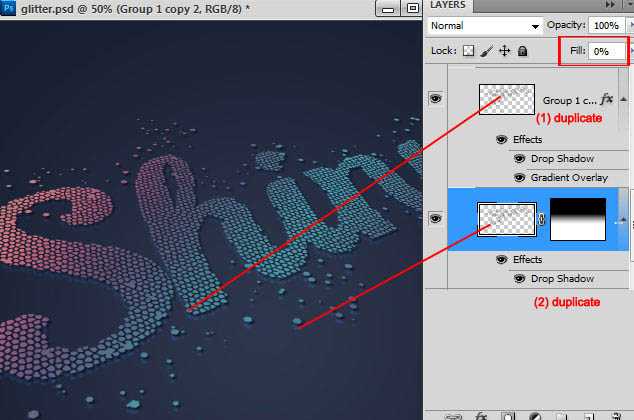The image size is (634, 420).
Task: Select the LAYERS panel tab
Action: click(448, 5)
